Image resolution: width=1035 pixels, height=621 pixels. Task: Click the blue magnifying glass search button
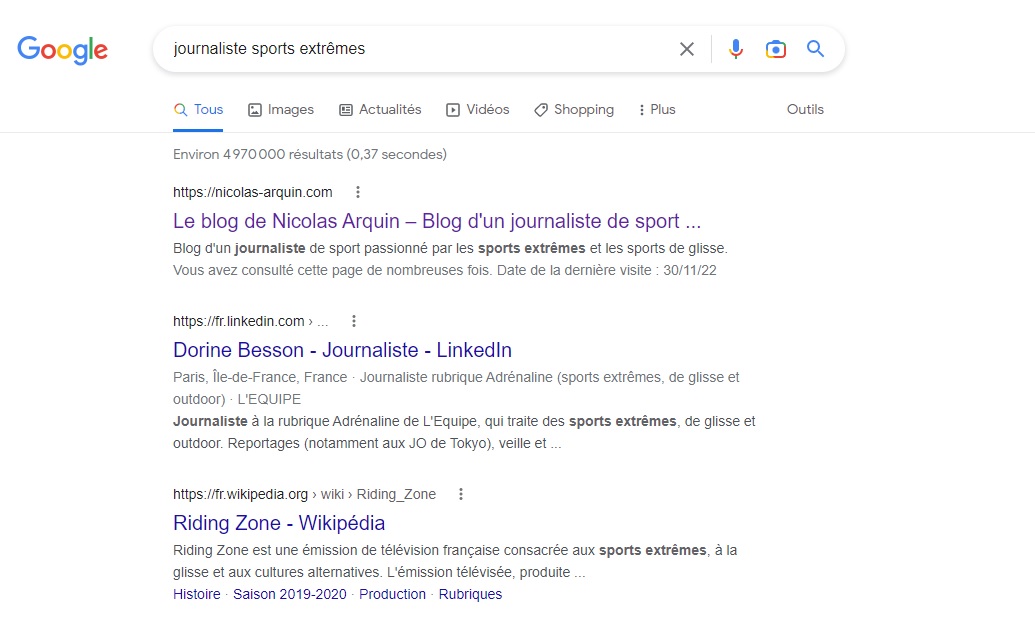click(816, 49)
